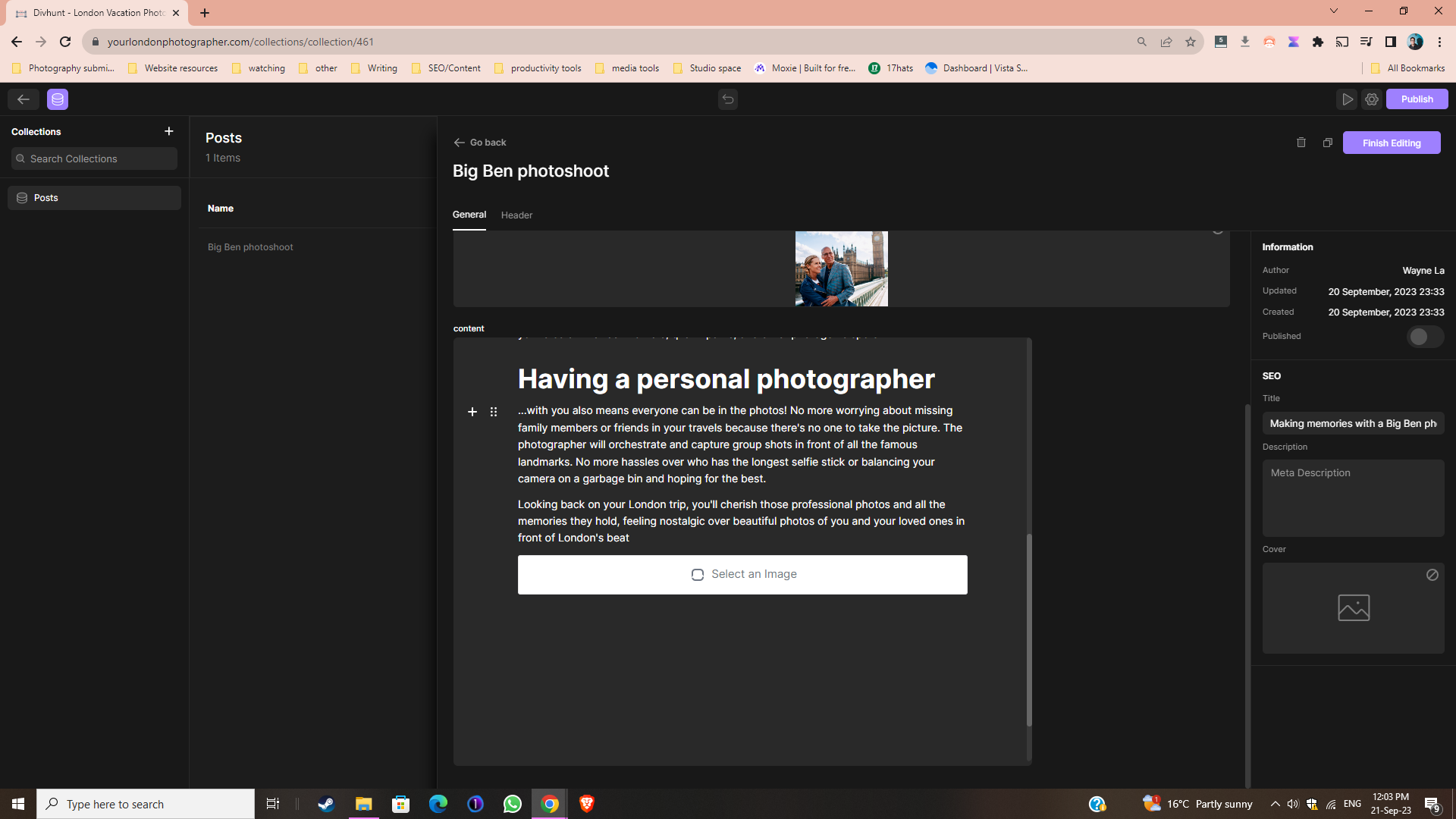Open the 17hats bookmark
Viewport: 1456px width, 819px height.
[891, 68]
